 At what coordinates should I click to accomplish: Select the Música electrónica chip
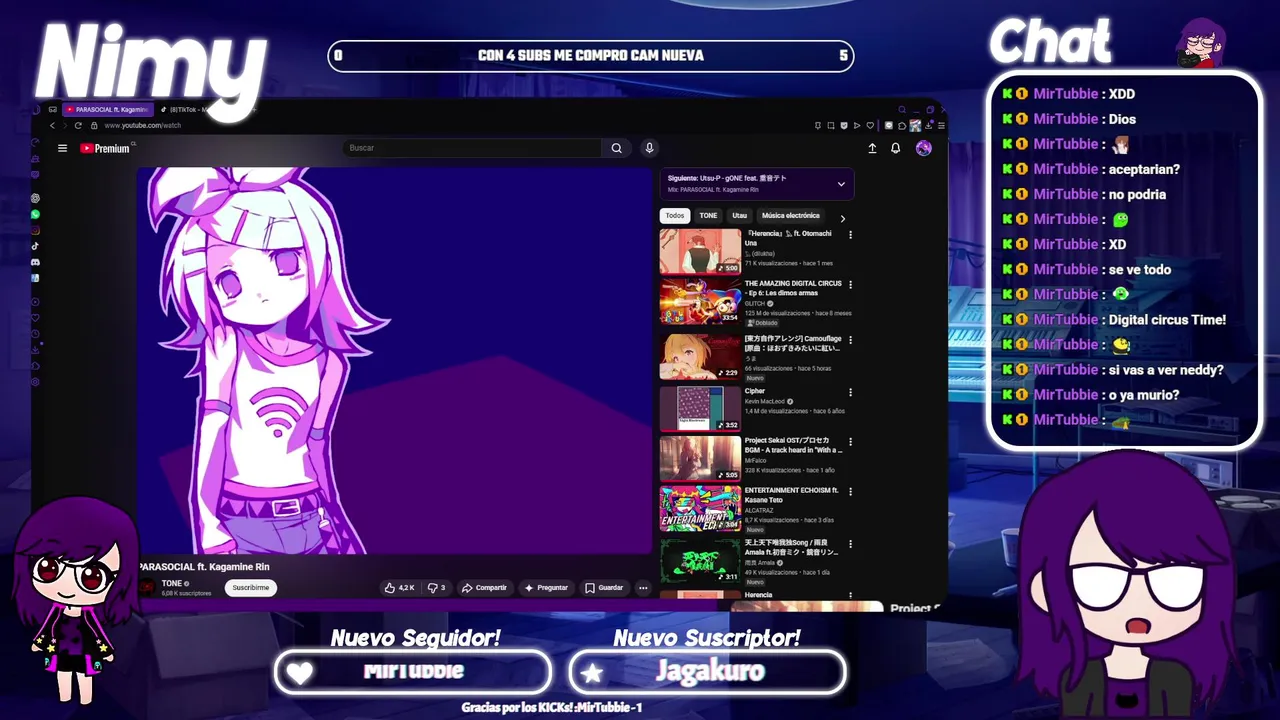click(790, 215)
